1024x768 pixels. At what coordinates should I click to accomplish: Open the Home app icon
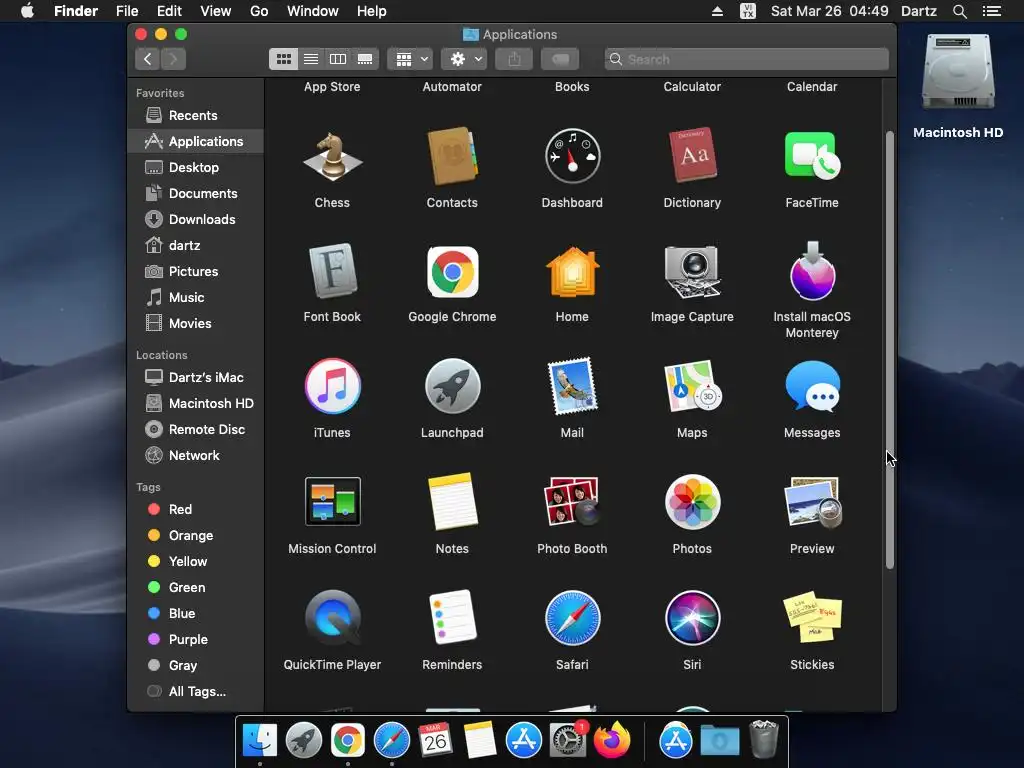[572, 271]
